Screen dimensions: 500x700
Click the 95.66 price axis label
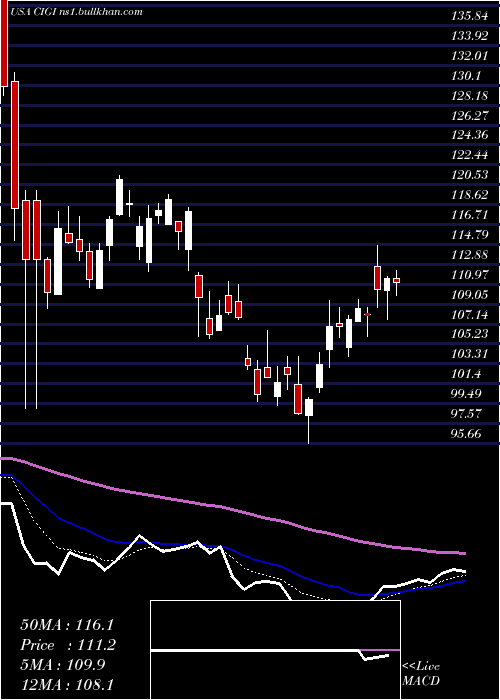(x=466, y=433)
